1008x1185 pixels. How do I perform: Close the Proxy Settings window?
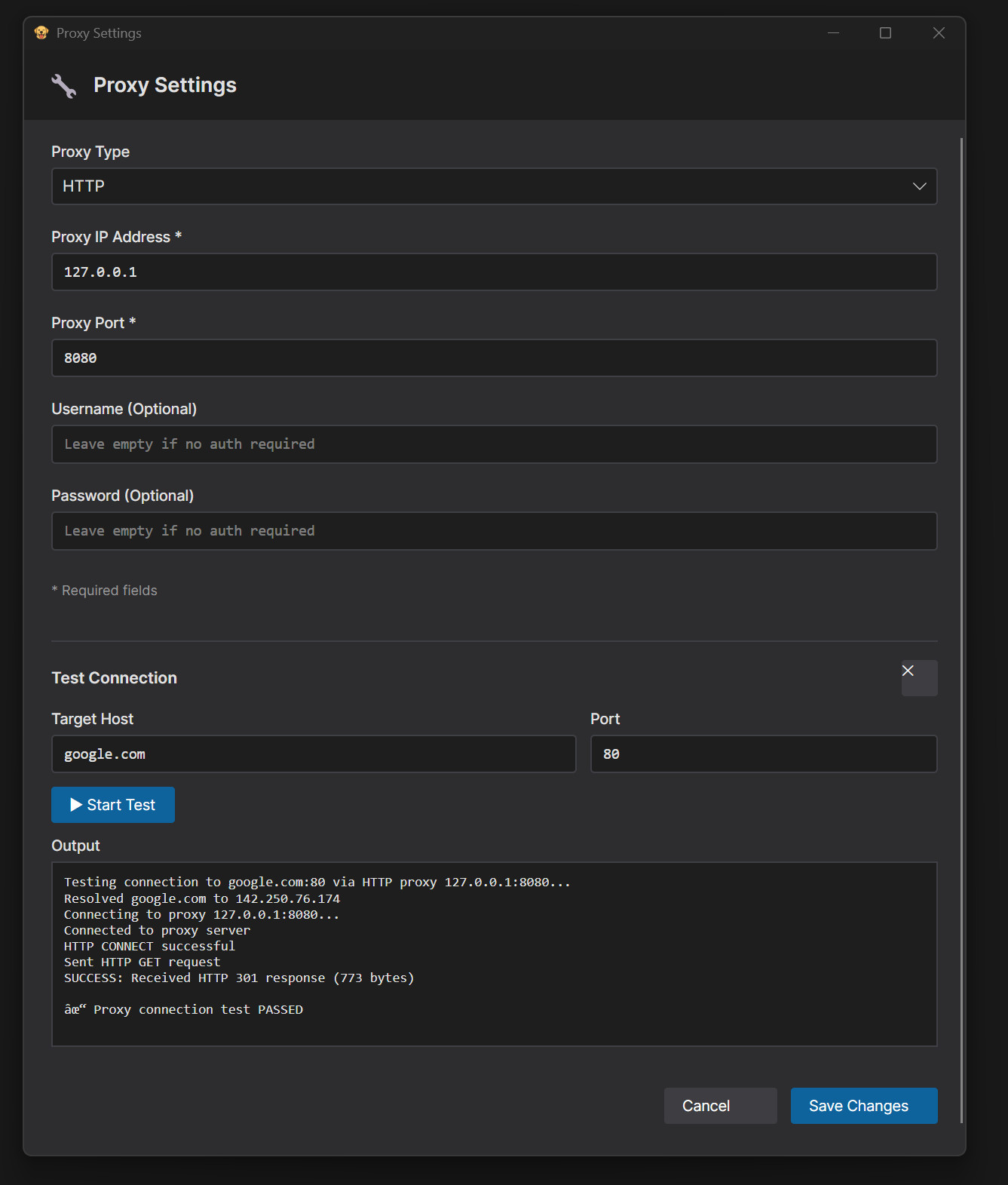coord(939,33)
